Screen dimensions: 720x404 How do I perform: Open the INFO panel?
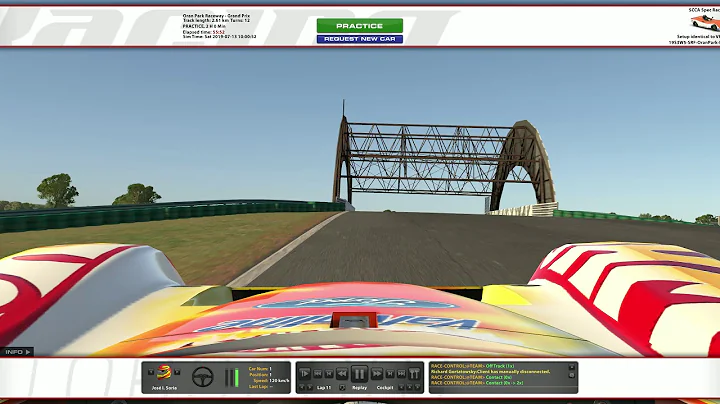pos(17,352)
